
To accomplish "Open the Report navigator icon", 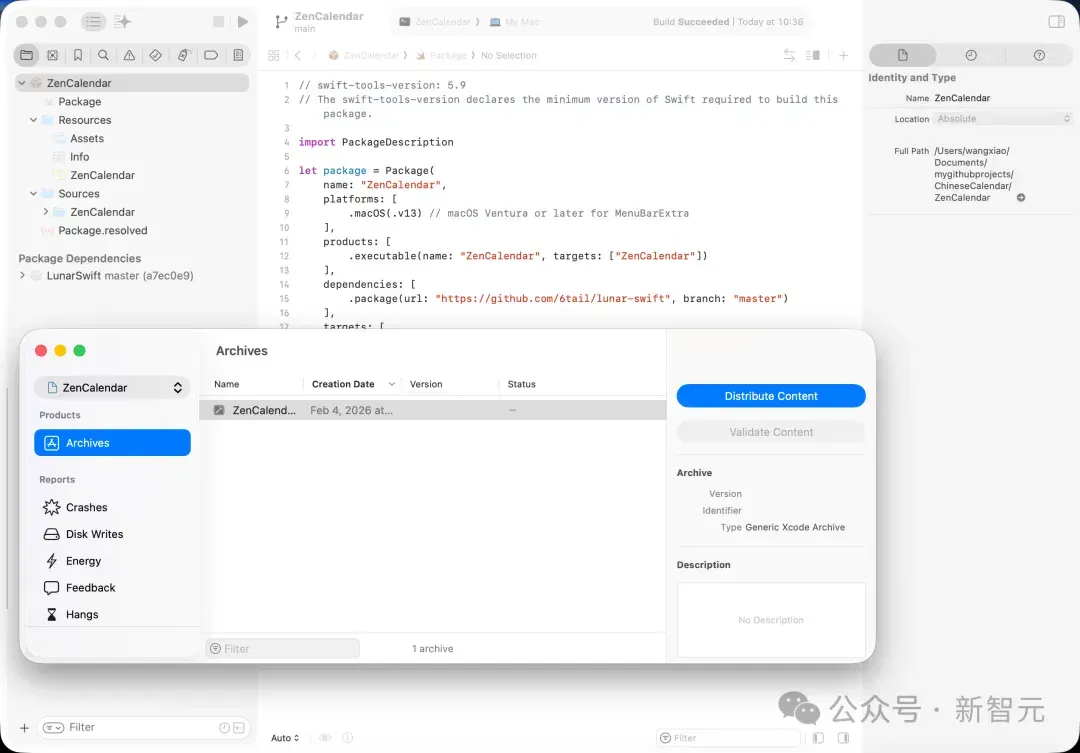I will [x=238, y=55].
